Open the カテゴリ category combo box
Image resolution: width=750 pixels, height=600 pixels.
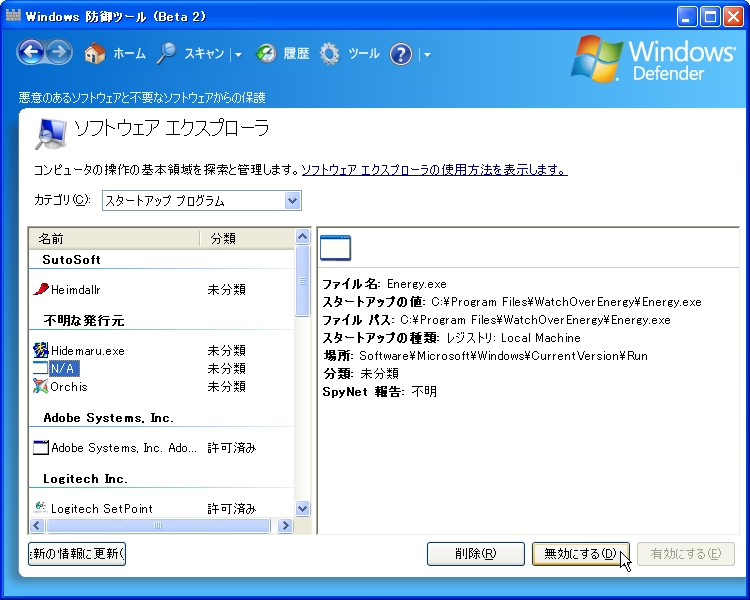(201, 200)
